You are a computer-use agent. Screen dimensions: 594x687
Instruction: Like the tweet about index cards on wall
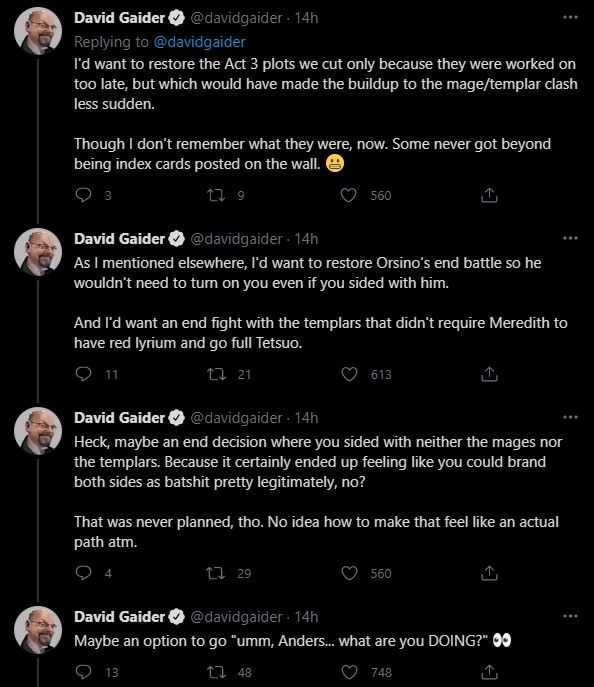[x=348, y=195]
